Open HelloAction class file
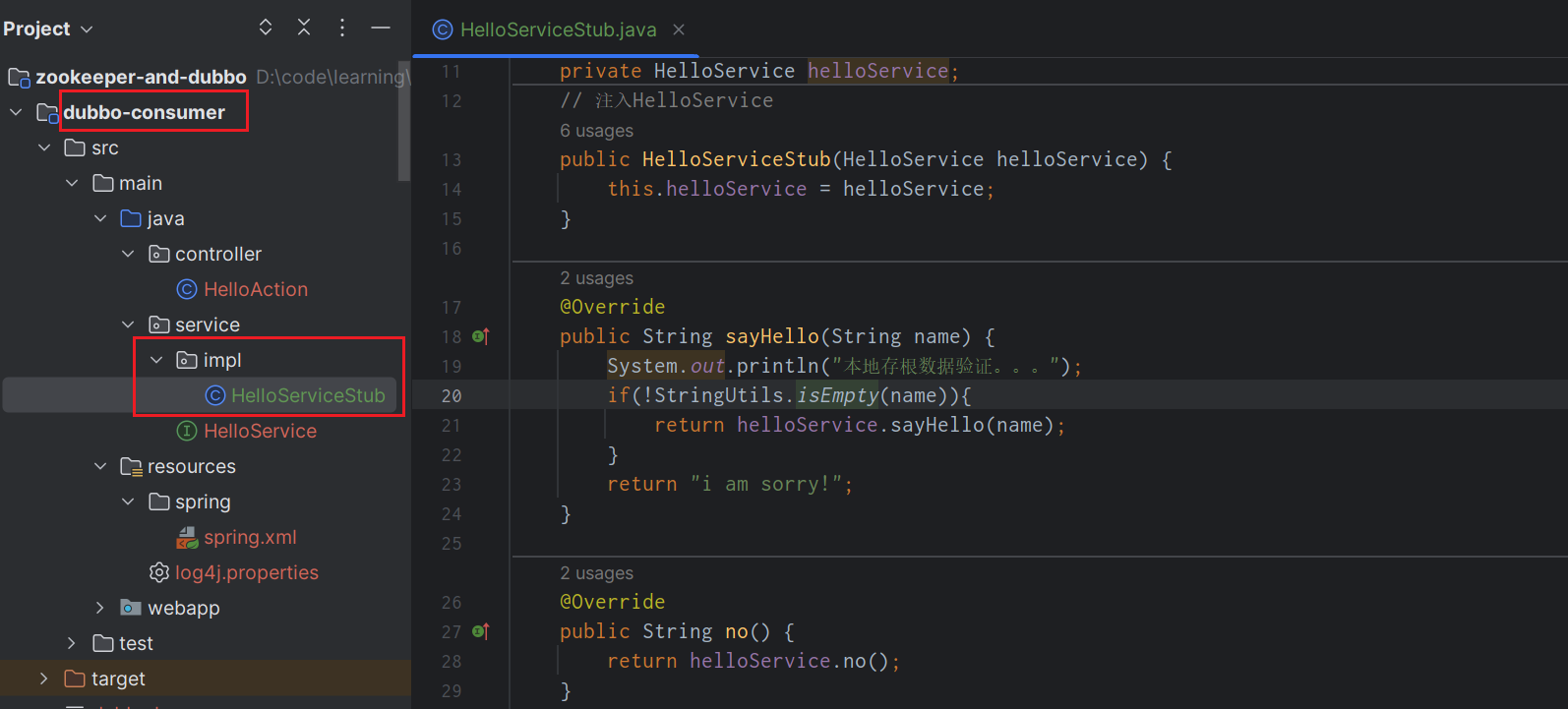1568x709 pixels. click(256, 289)
